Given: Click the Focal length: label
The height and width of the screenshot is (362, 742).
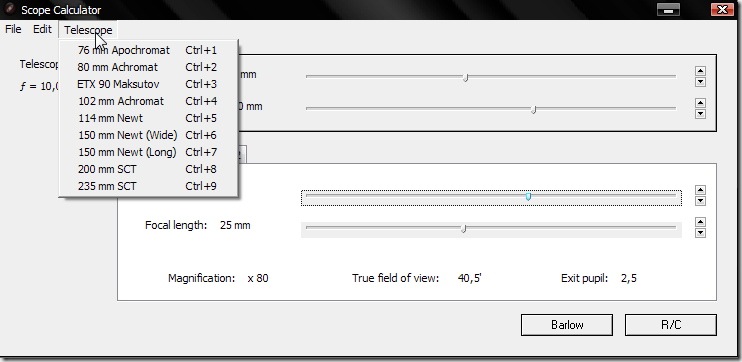Looking at the screenshot, I should (x=176, y=225).
